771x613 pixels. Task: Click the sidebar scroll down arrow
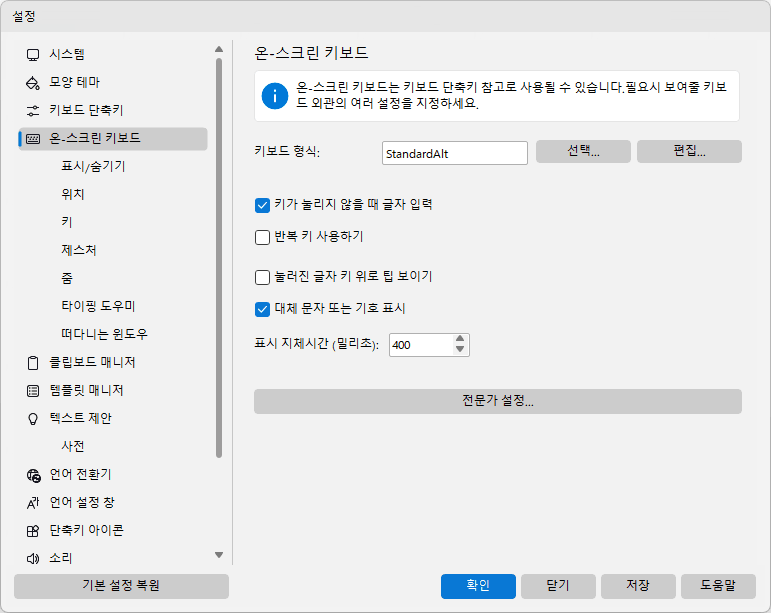coord(219,555)
